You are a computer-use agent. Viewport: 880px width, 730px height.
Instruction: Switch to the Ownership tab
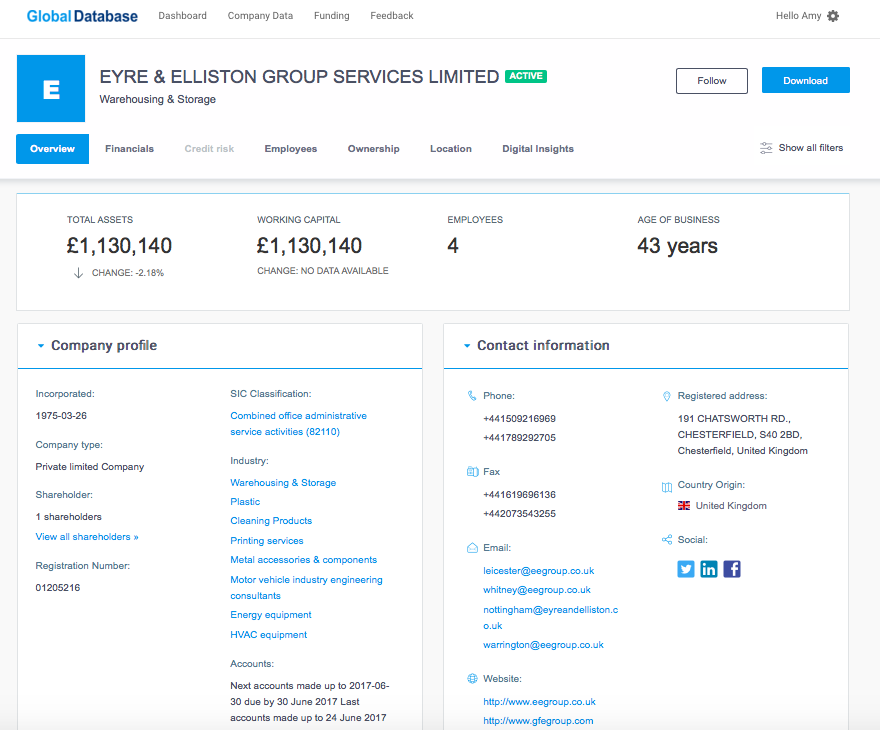tap(373, 149)
